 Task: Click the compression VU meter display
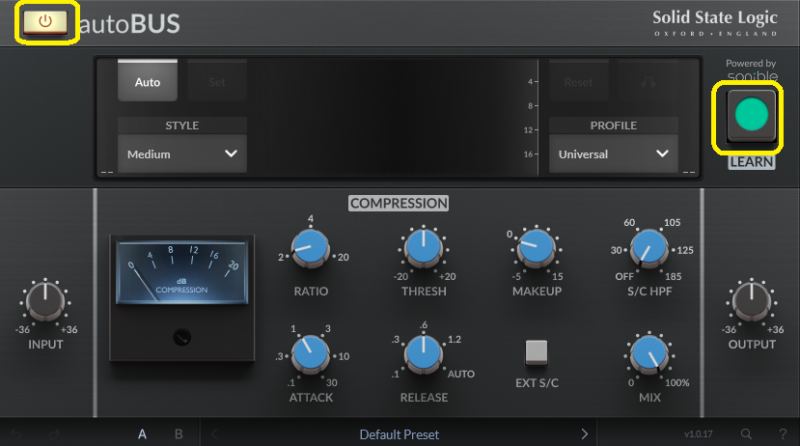pyautogui.click(x=181, y=270)
